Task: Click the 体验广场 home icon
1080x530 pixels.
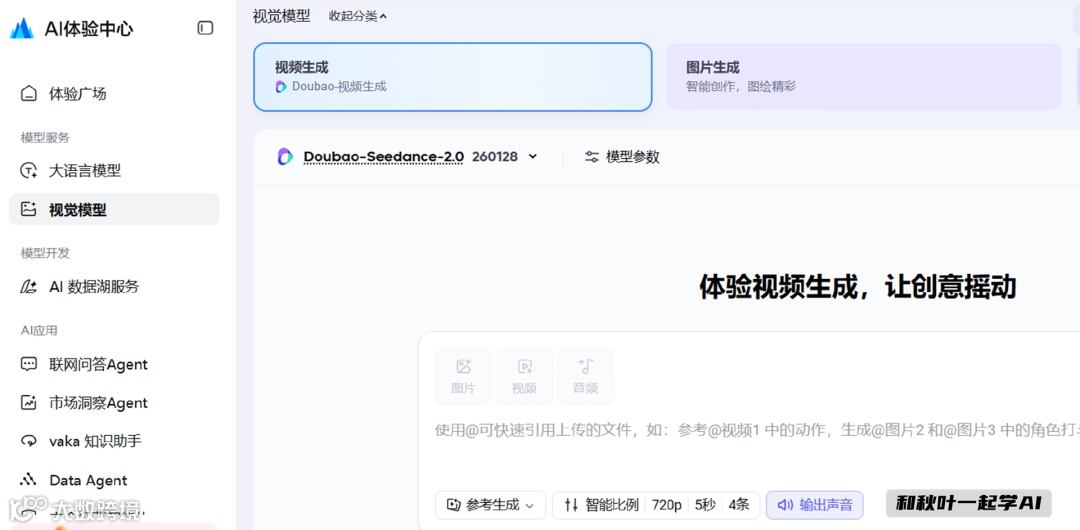Action: (x=28, y=94)
